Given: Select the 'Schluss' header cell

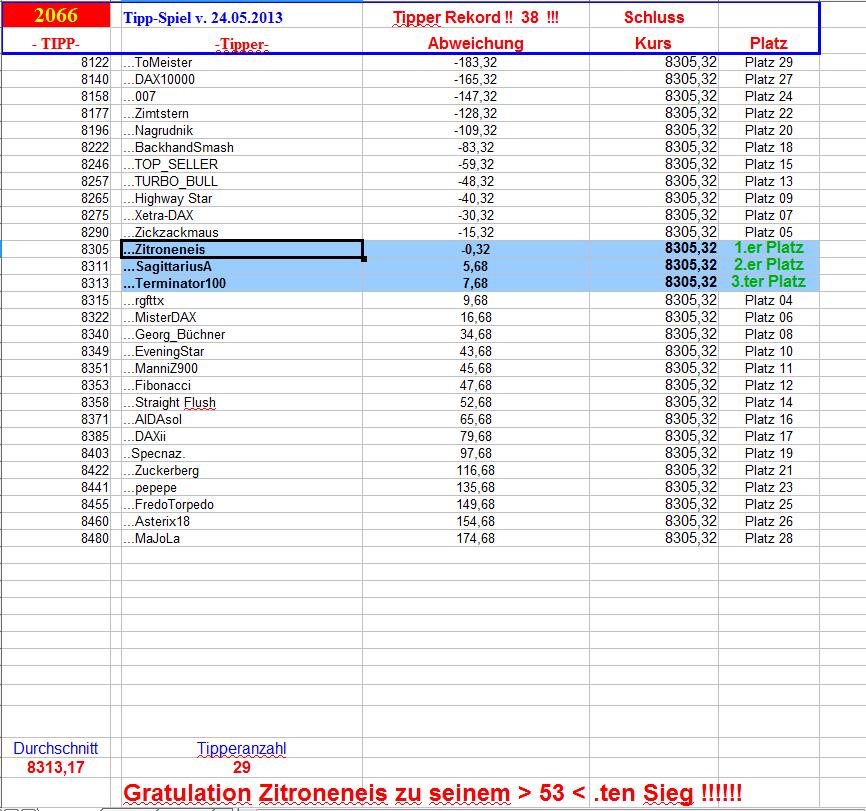Looking at the screenshot, I should click(654, 17).
